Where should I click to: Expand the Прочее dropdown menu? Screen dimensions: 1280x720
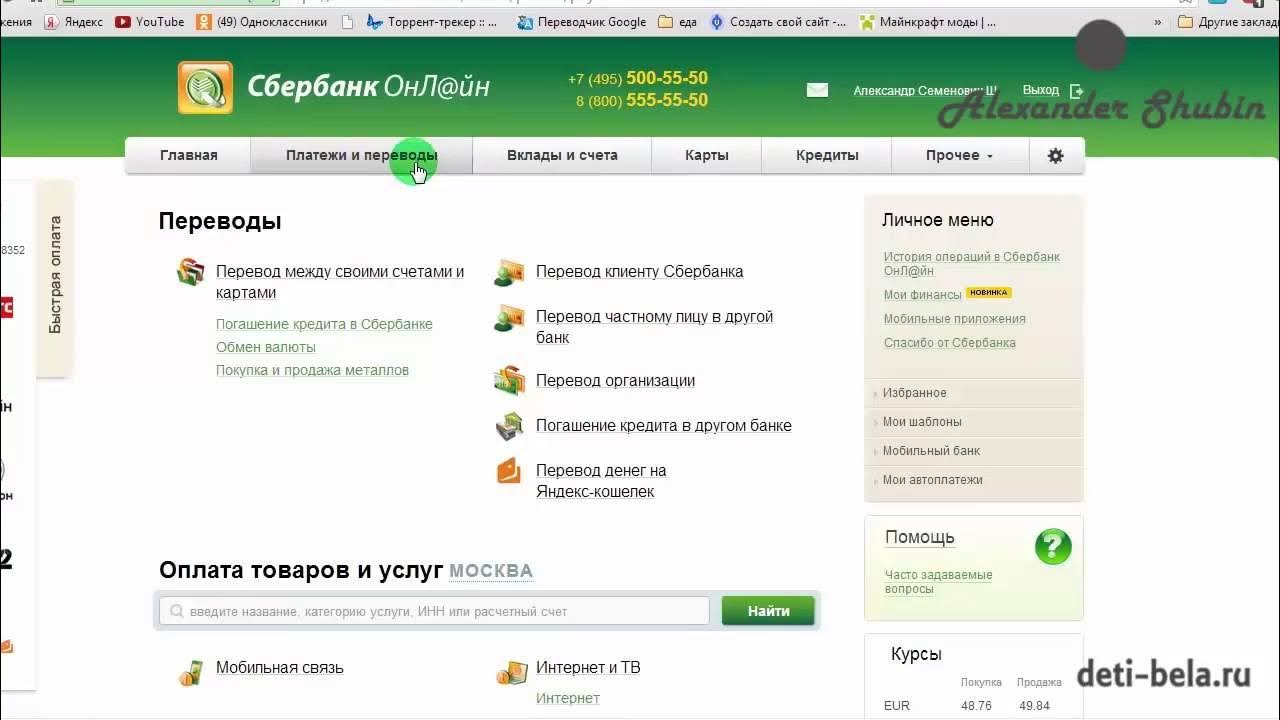[959, 156]
